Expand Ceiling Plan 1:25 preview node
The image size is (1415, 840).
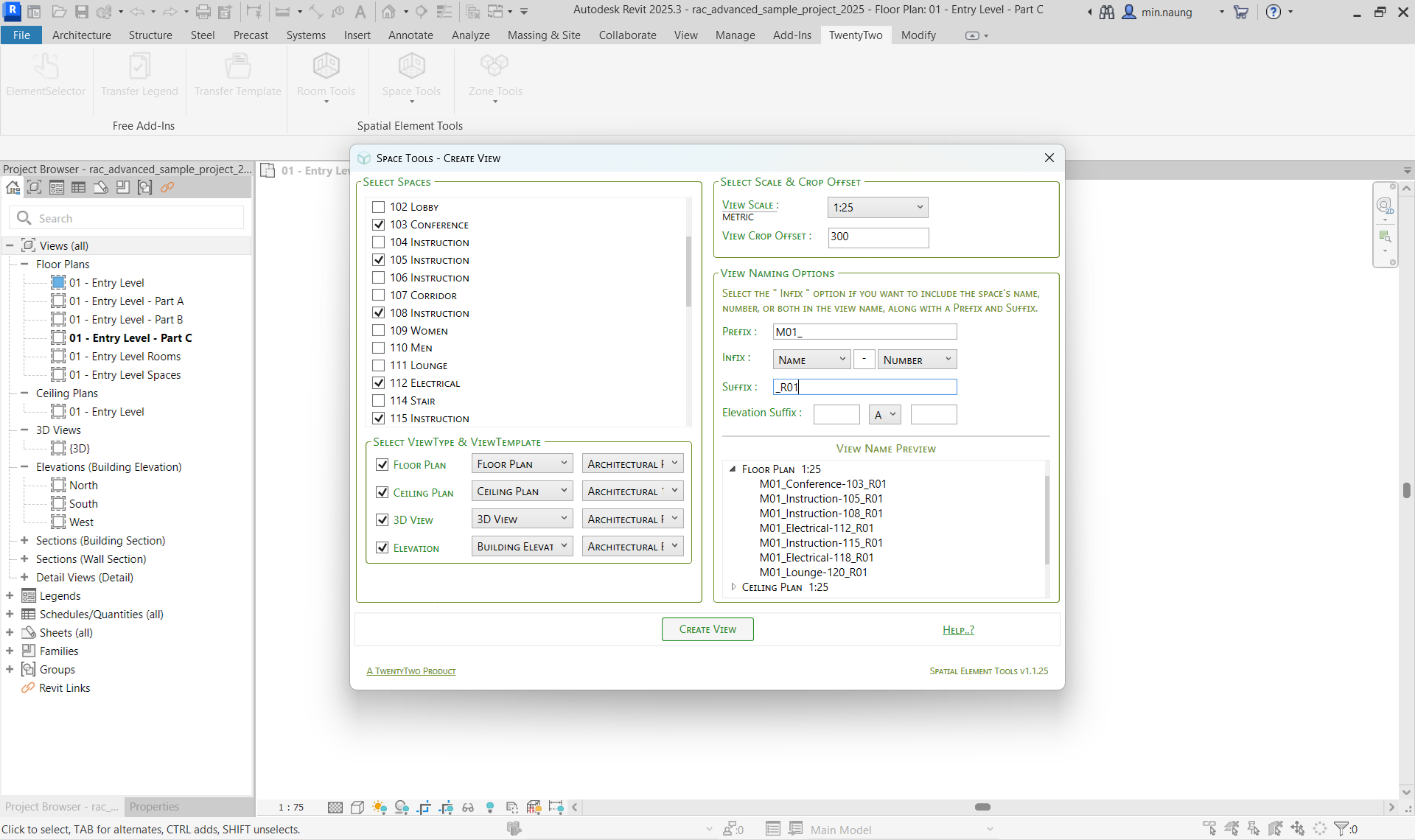pyautogui.click(x=734, y=587)
